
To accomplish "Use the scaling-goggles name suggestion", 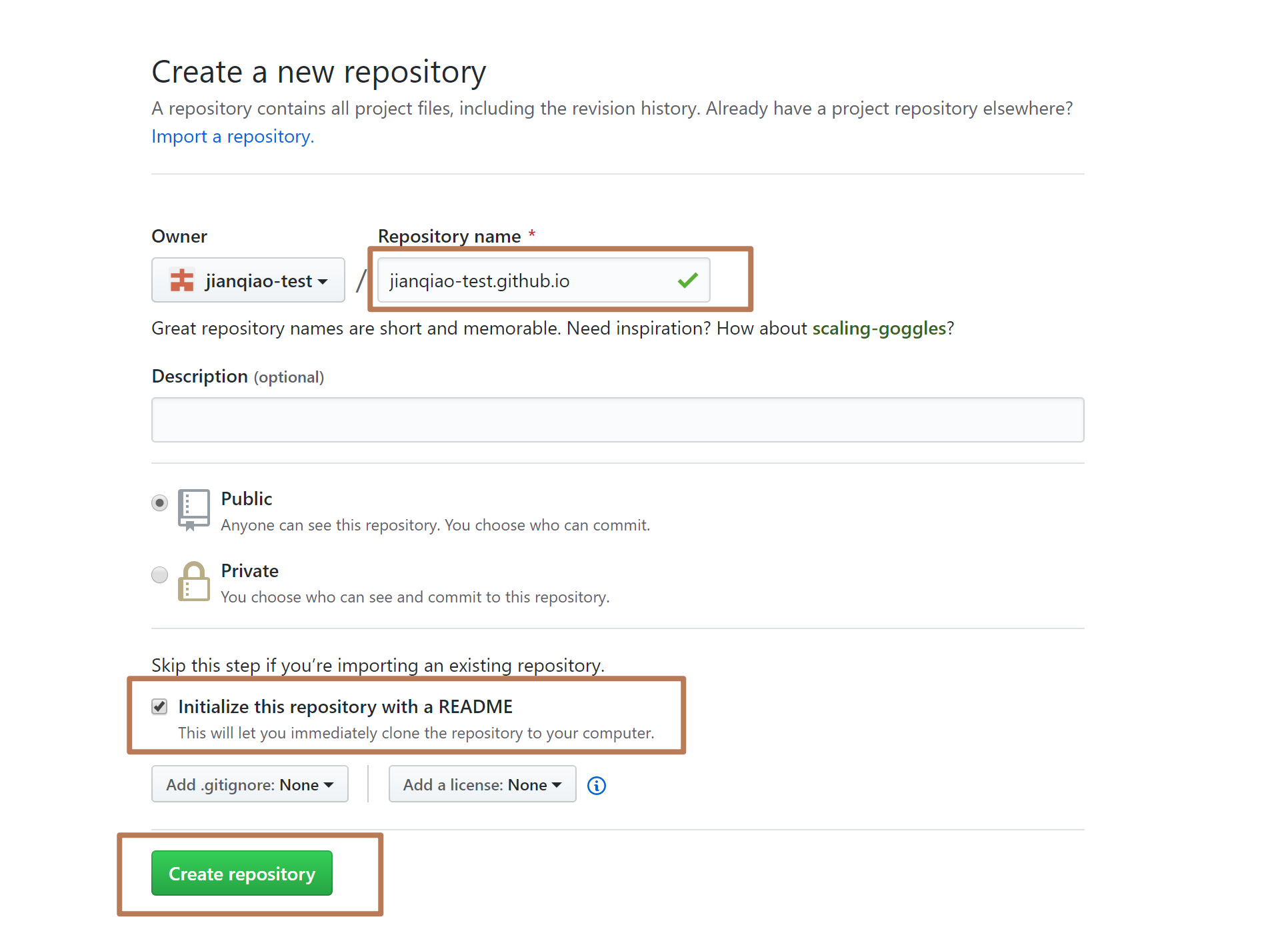I will coord(879,329).
